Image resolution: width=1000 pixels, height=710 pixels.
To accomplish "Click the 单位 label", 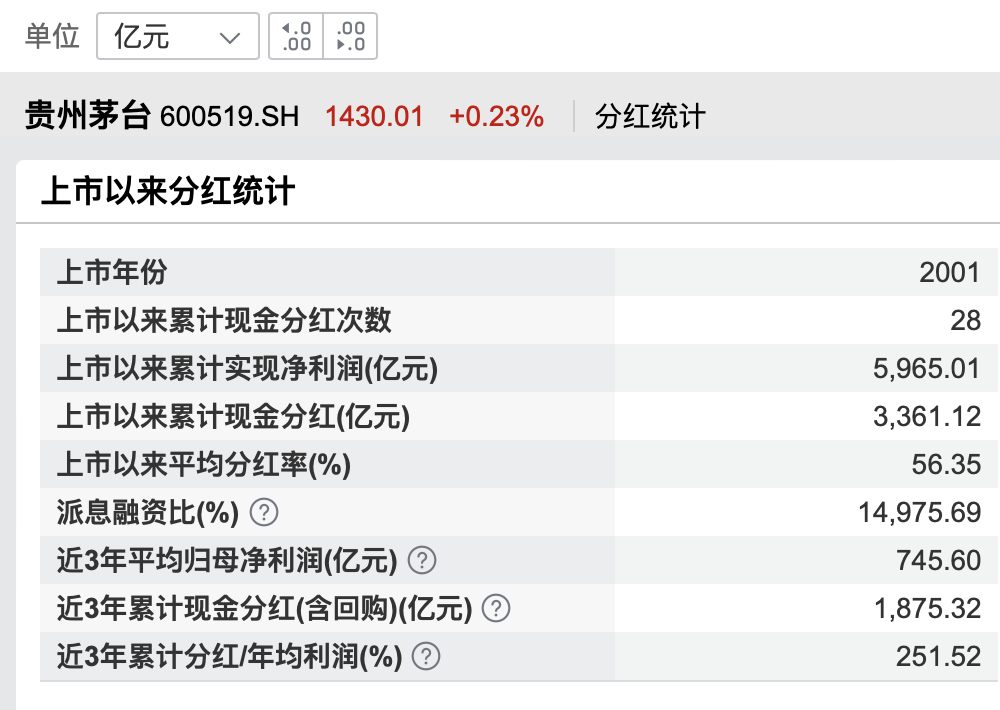I will tap(52, 37).
